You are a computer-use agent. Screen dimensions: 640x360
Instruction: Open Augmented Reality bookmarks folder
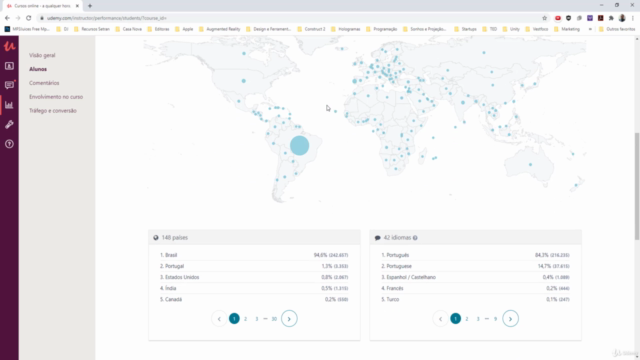[x=220, y=29]
